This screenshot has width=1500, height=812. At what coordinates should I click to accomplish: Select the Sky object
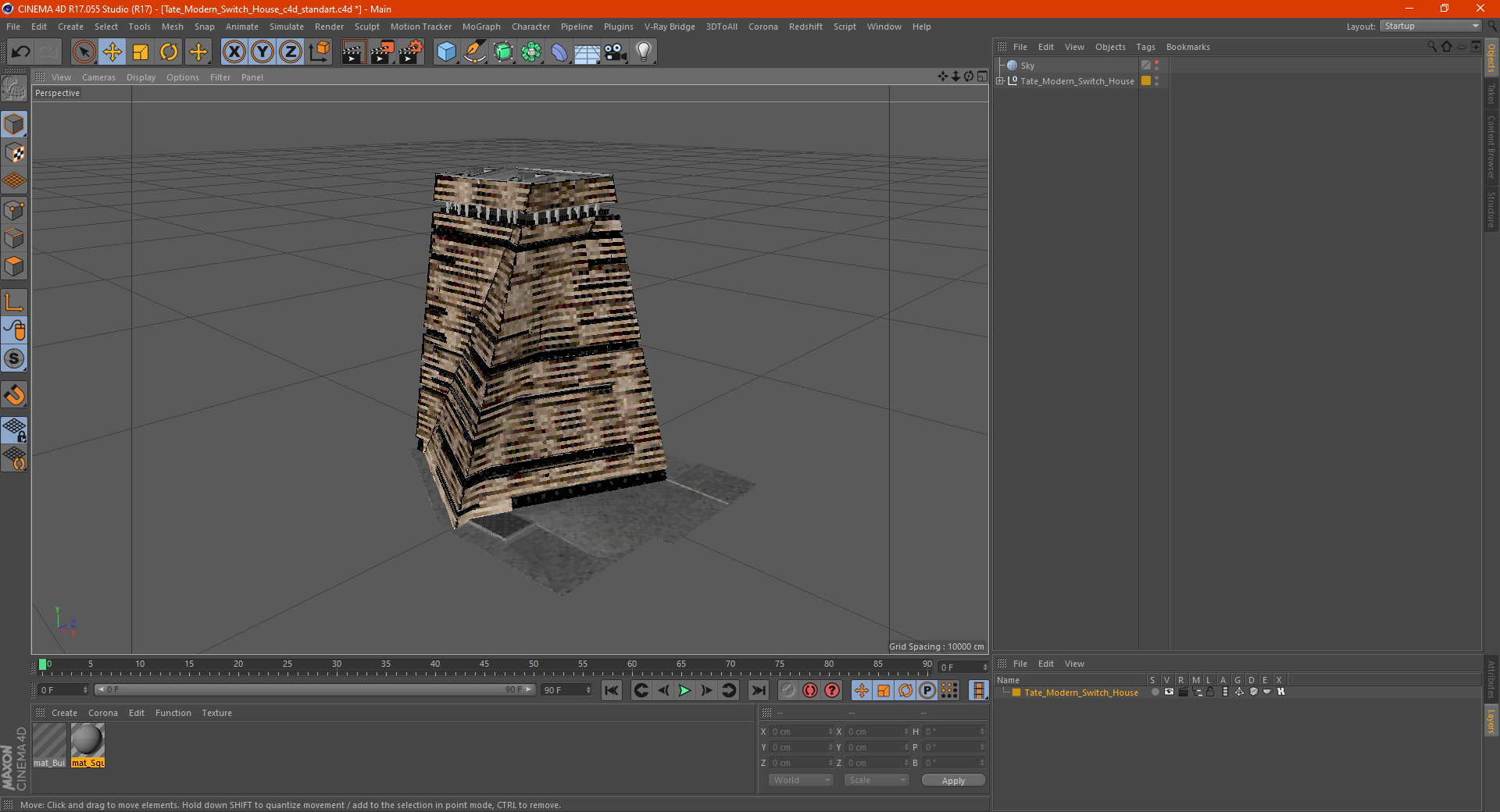click(1027, 66)
